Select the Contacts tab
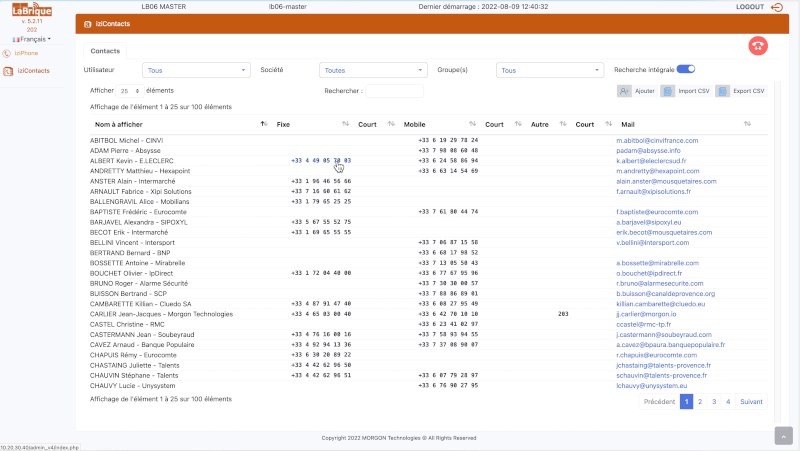This screenshot has width=800, height=451. click(105, 51)
